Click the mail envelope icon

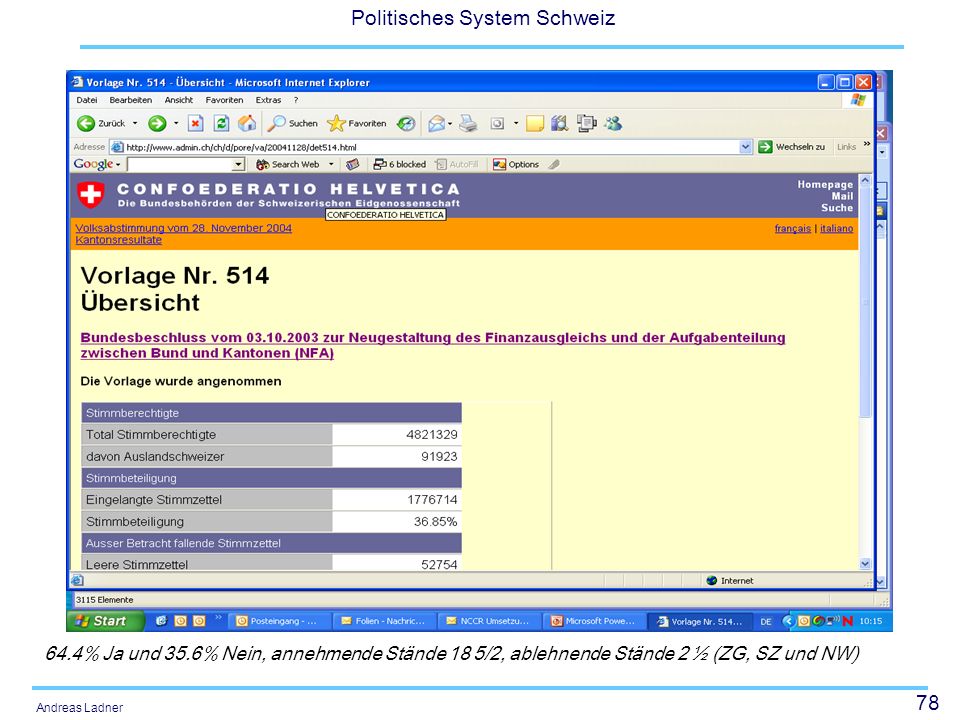pos(436,124)
